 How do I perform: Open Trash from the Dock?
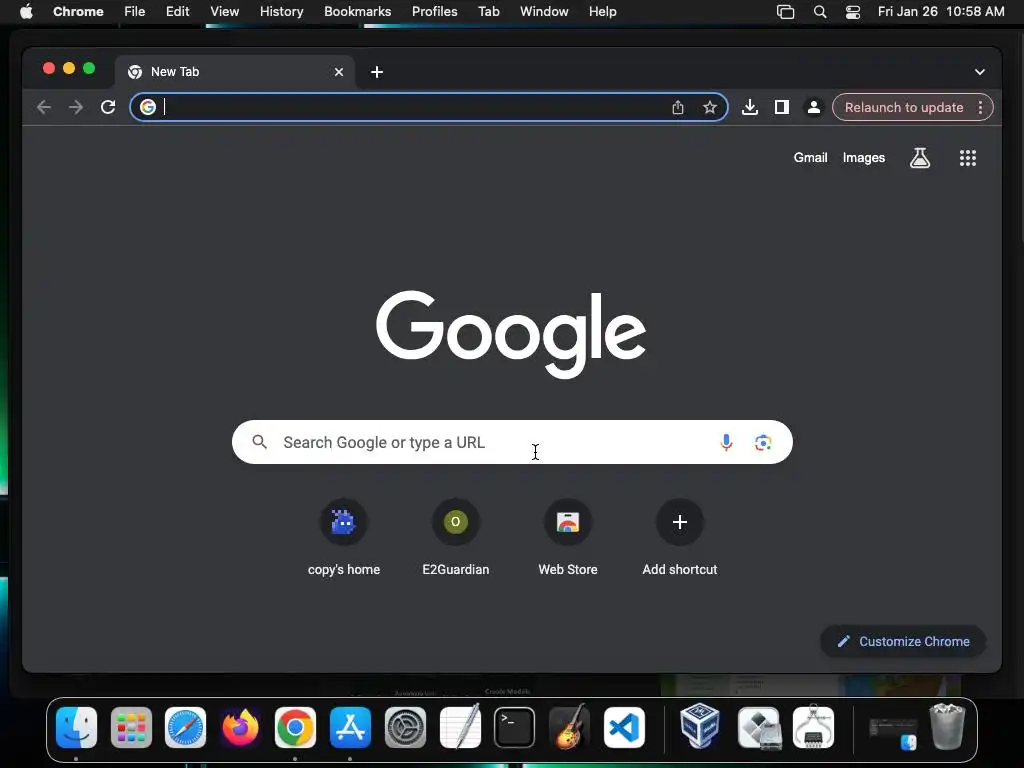(947, 726)
